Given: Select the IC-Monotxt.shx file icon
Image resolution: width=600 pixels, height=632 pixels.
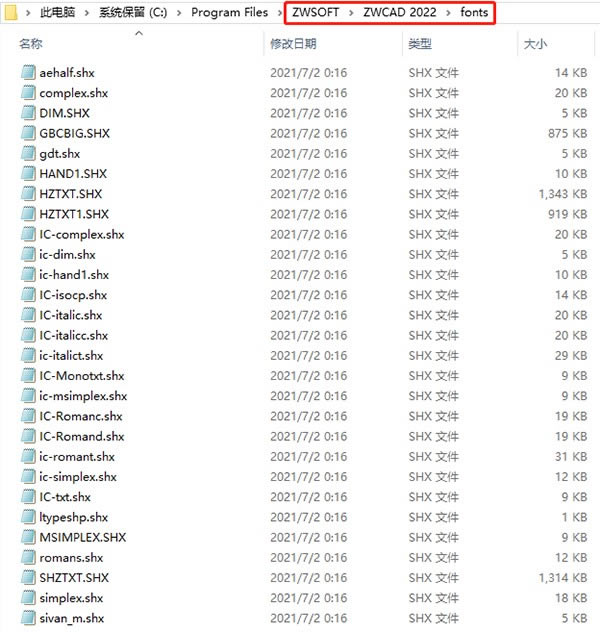Looking at the screenshot, I should (x=28, y=376).
